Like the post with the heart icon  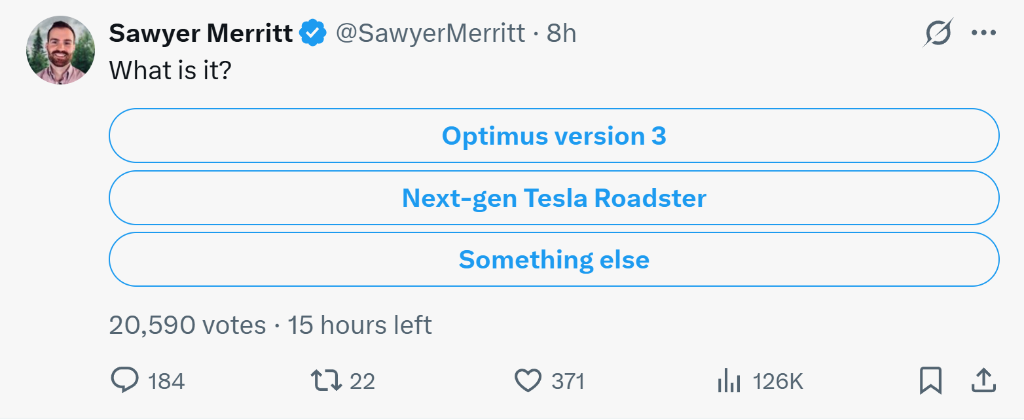click(x=528, y=381)
